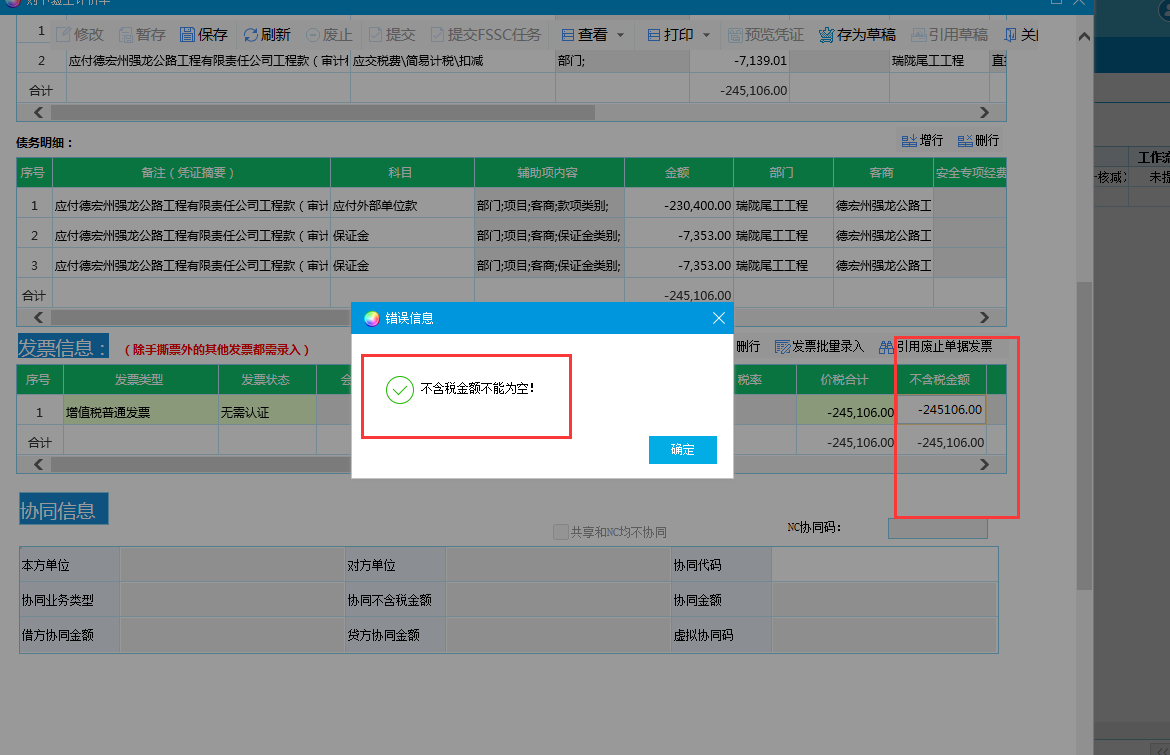This screenshot has height=755, width=1170.
Task: Click 存为草稿 save-as-draft icon
Action: (x=827, y=35)
